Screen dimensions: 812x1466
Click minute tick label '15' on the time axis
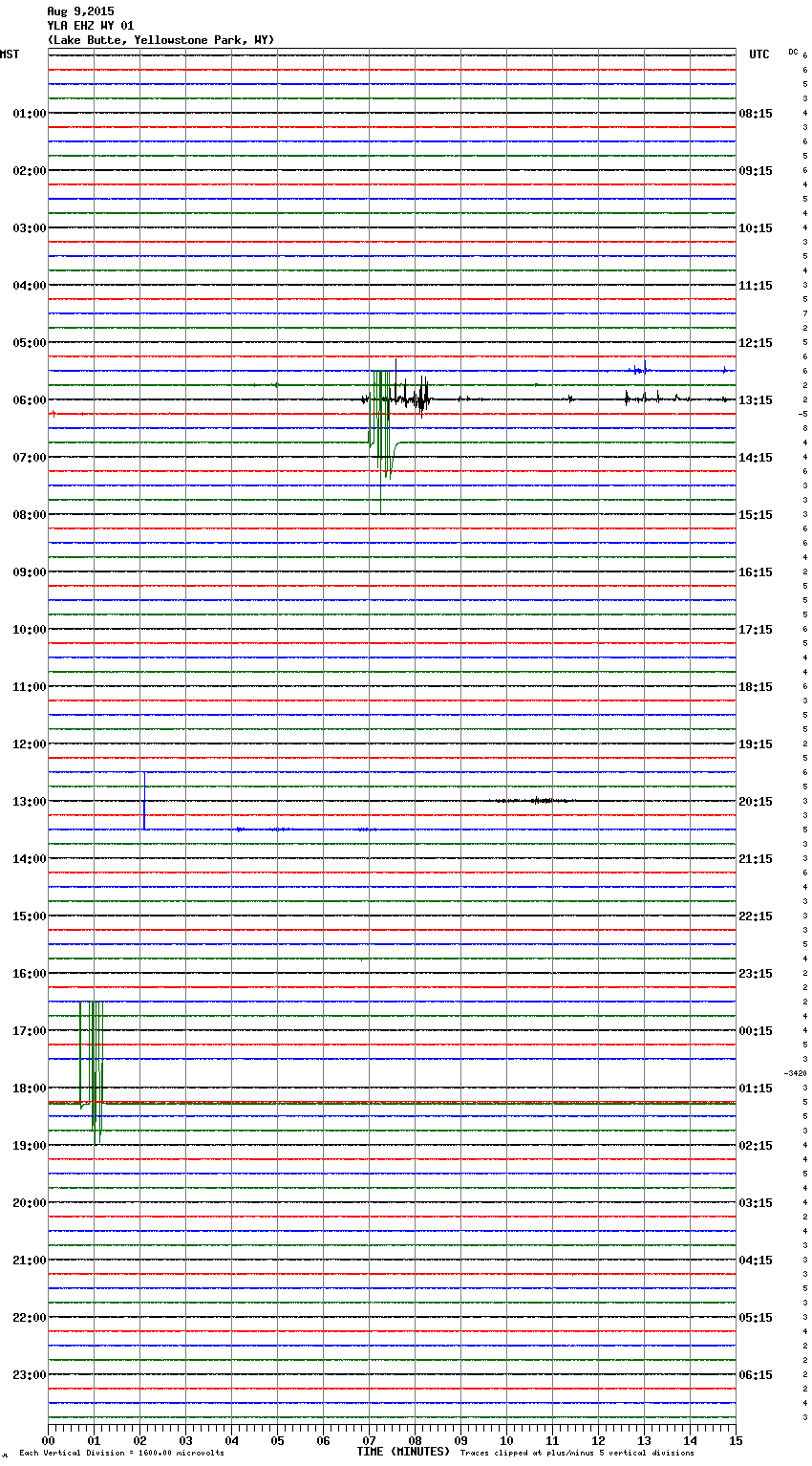pos(737,1440)
